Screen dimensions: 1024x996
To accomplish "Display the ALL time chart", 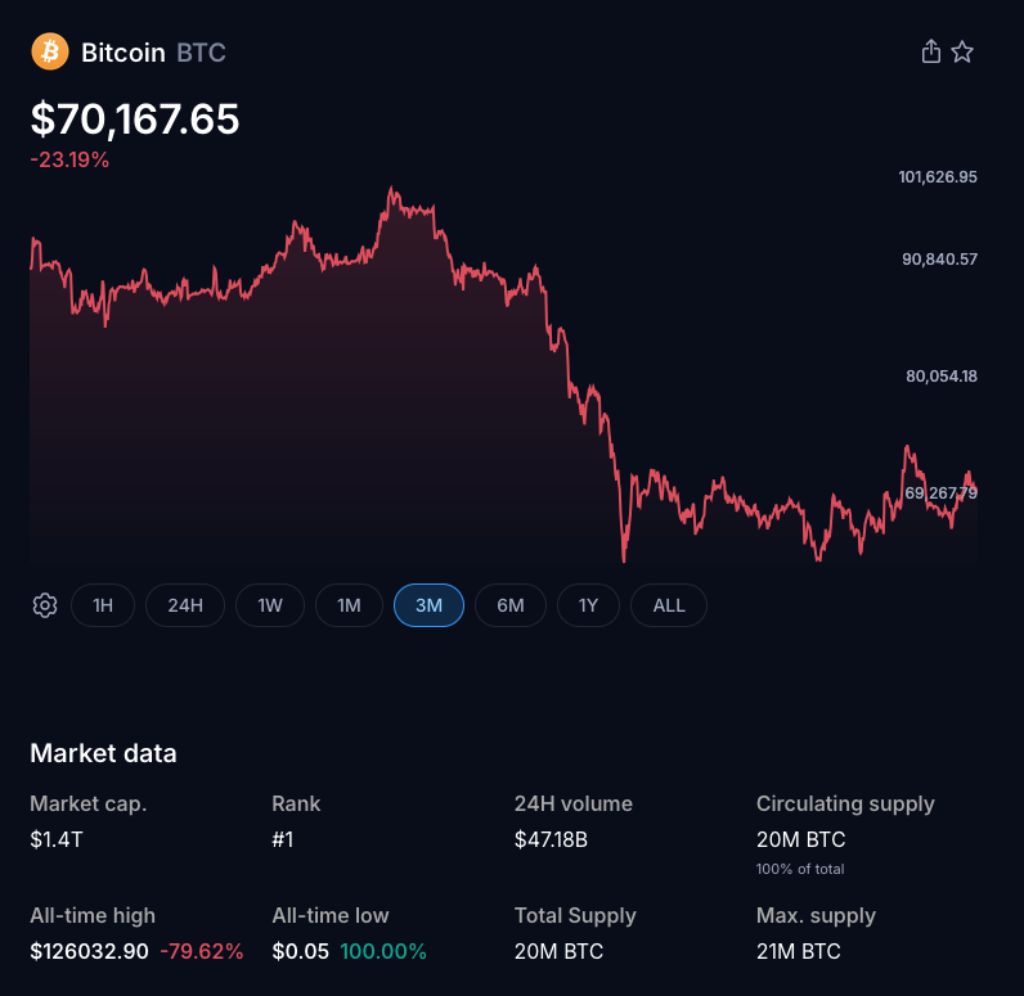I will point(668,605).
